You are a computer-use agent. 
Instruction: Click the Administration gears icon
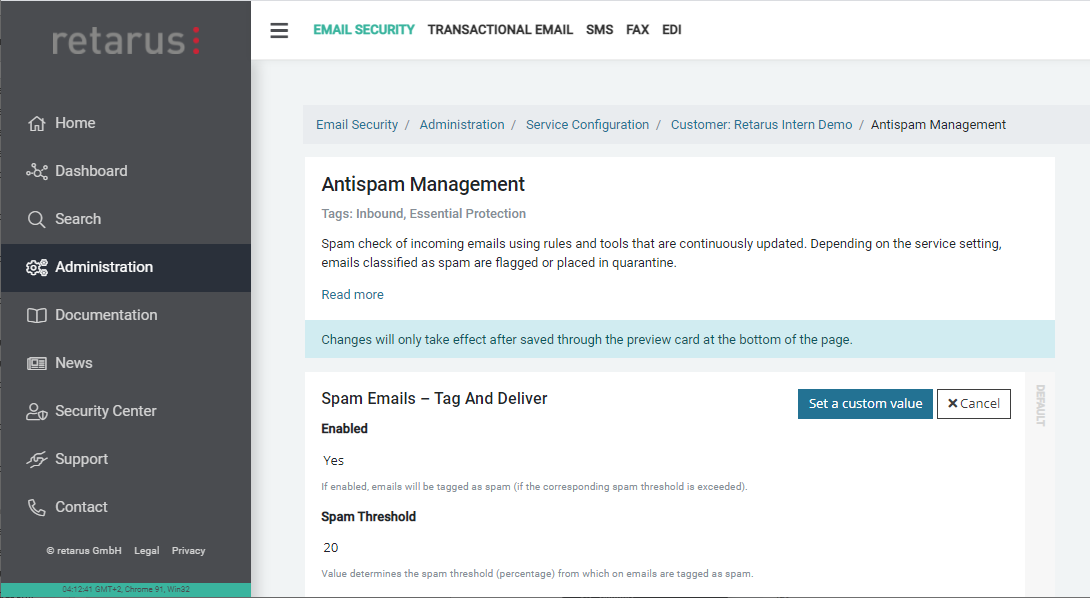pyautogui.click(x=37, y=268)
